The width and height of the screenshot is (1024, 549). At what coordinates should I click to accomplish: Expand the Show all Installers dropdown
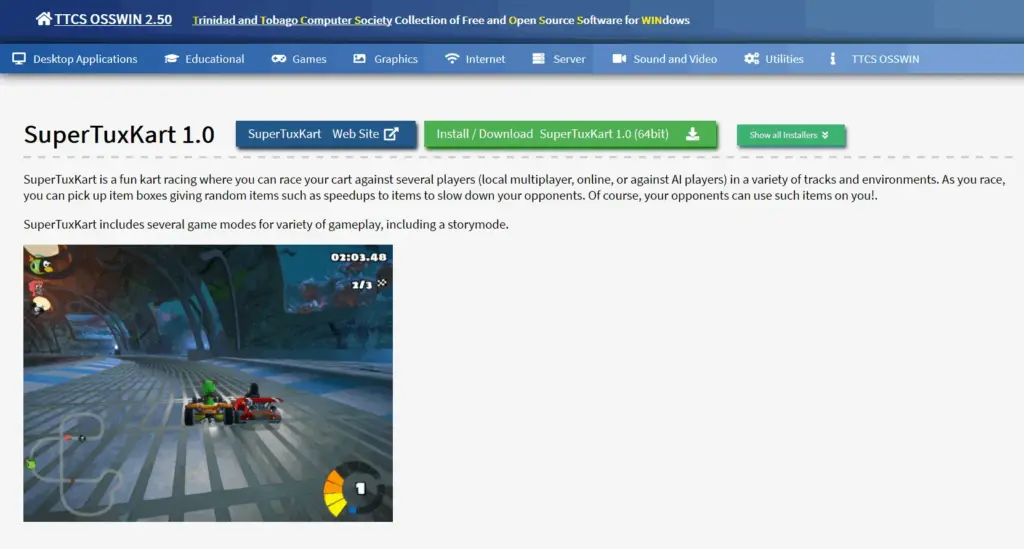790,135
